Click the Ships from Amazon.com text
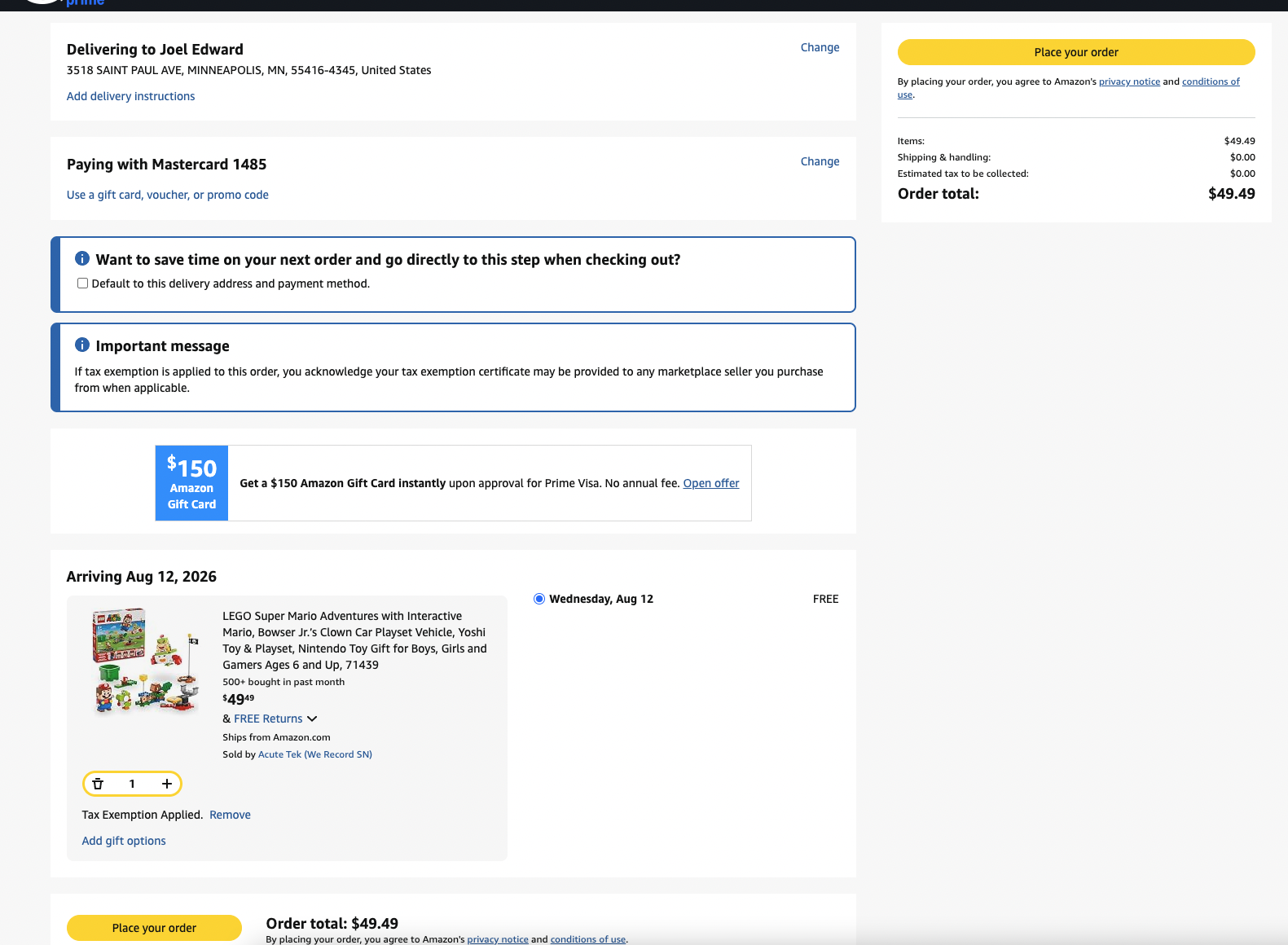 click(276, 737)
